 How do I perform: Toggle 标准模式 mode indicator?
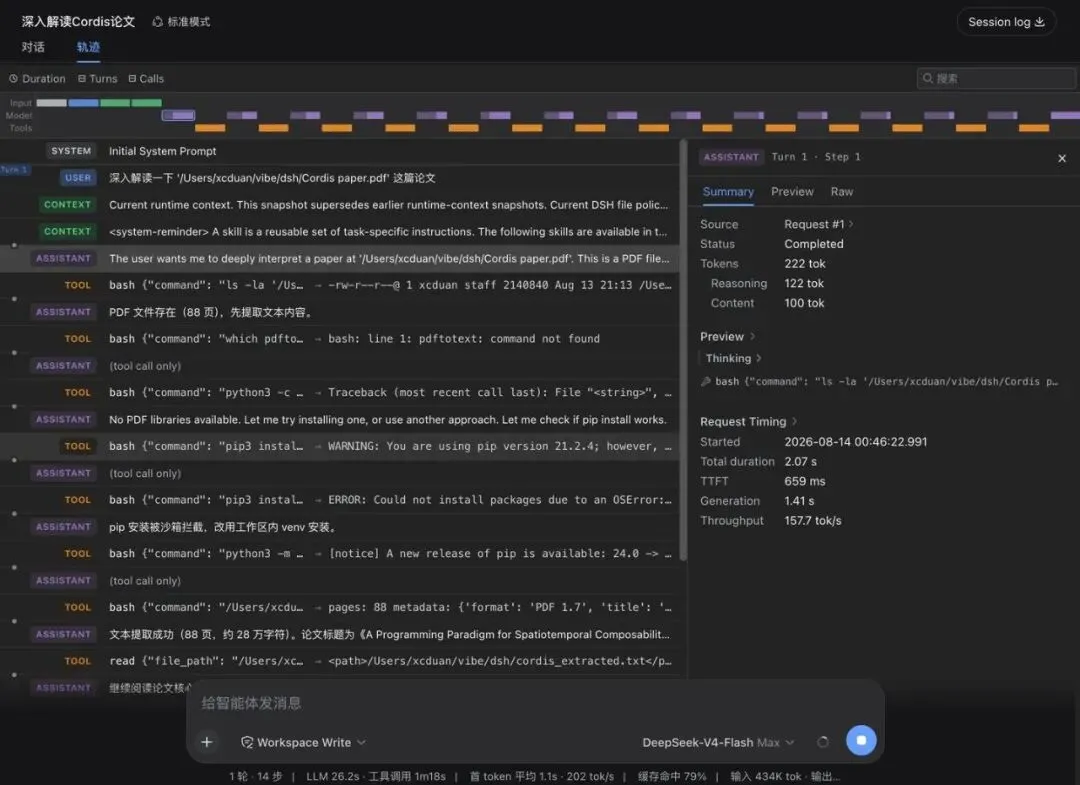[x=181, y=22]
